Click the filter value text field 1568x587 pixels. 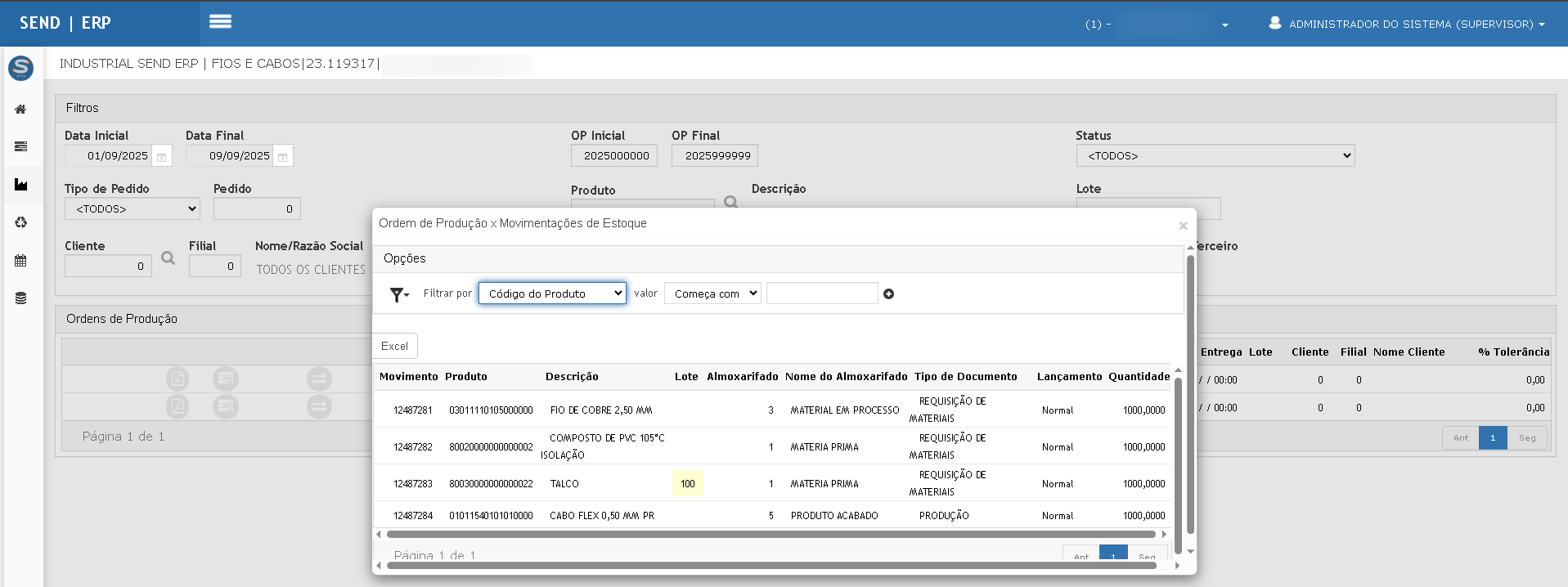coord(821,293)
